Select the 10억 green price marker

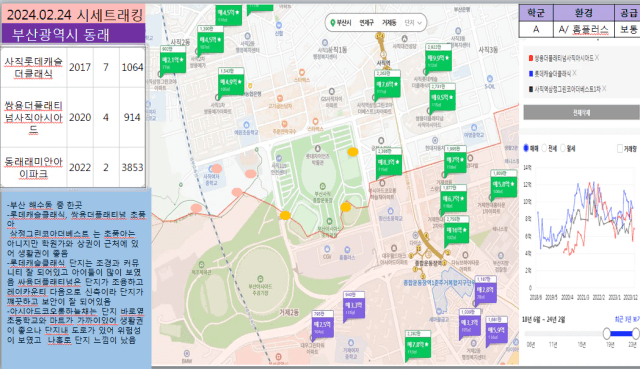[456, 230]
